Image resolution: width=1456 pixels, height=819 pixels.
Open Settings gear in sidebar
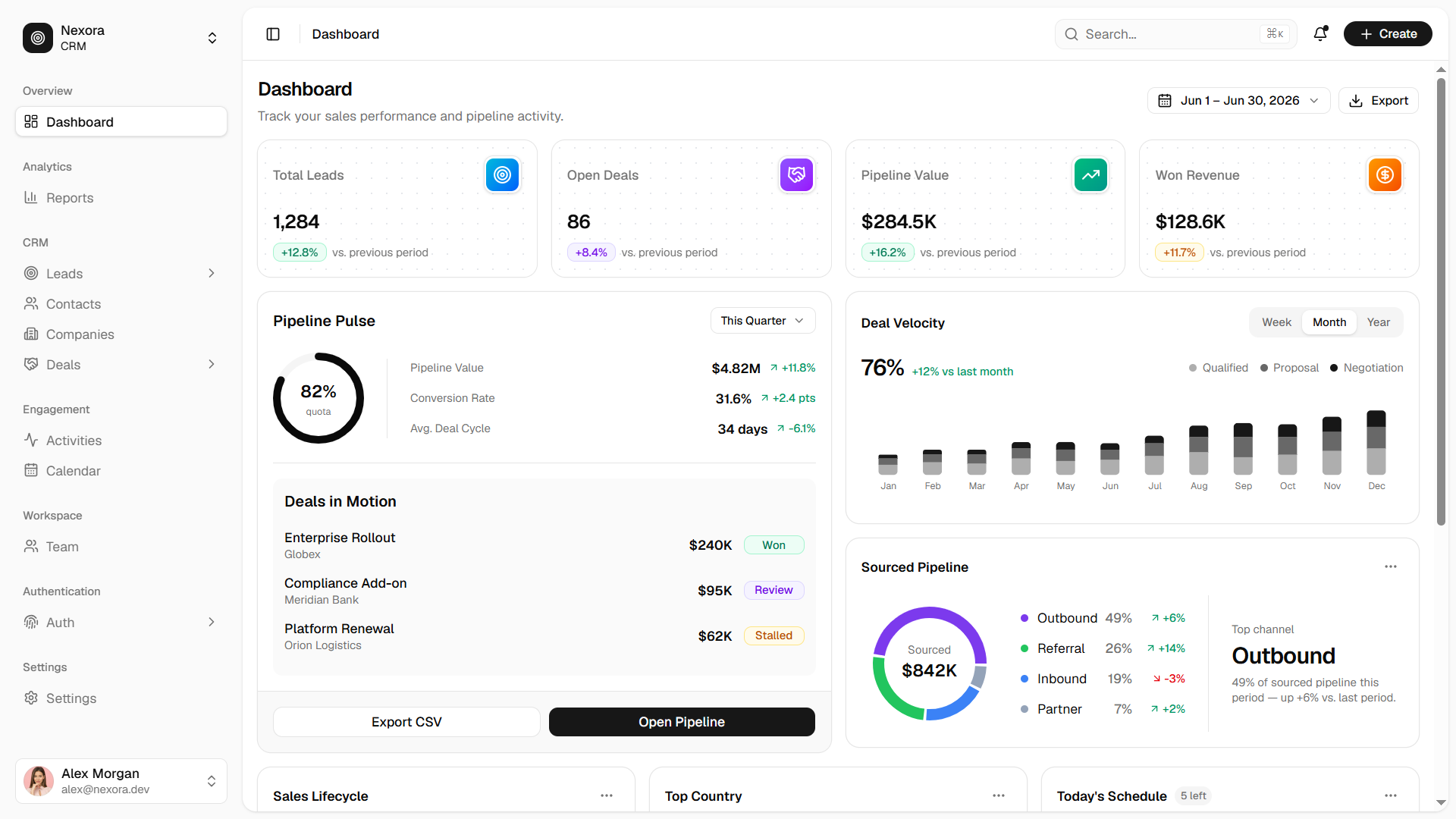(121, 698)
